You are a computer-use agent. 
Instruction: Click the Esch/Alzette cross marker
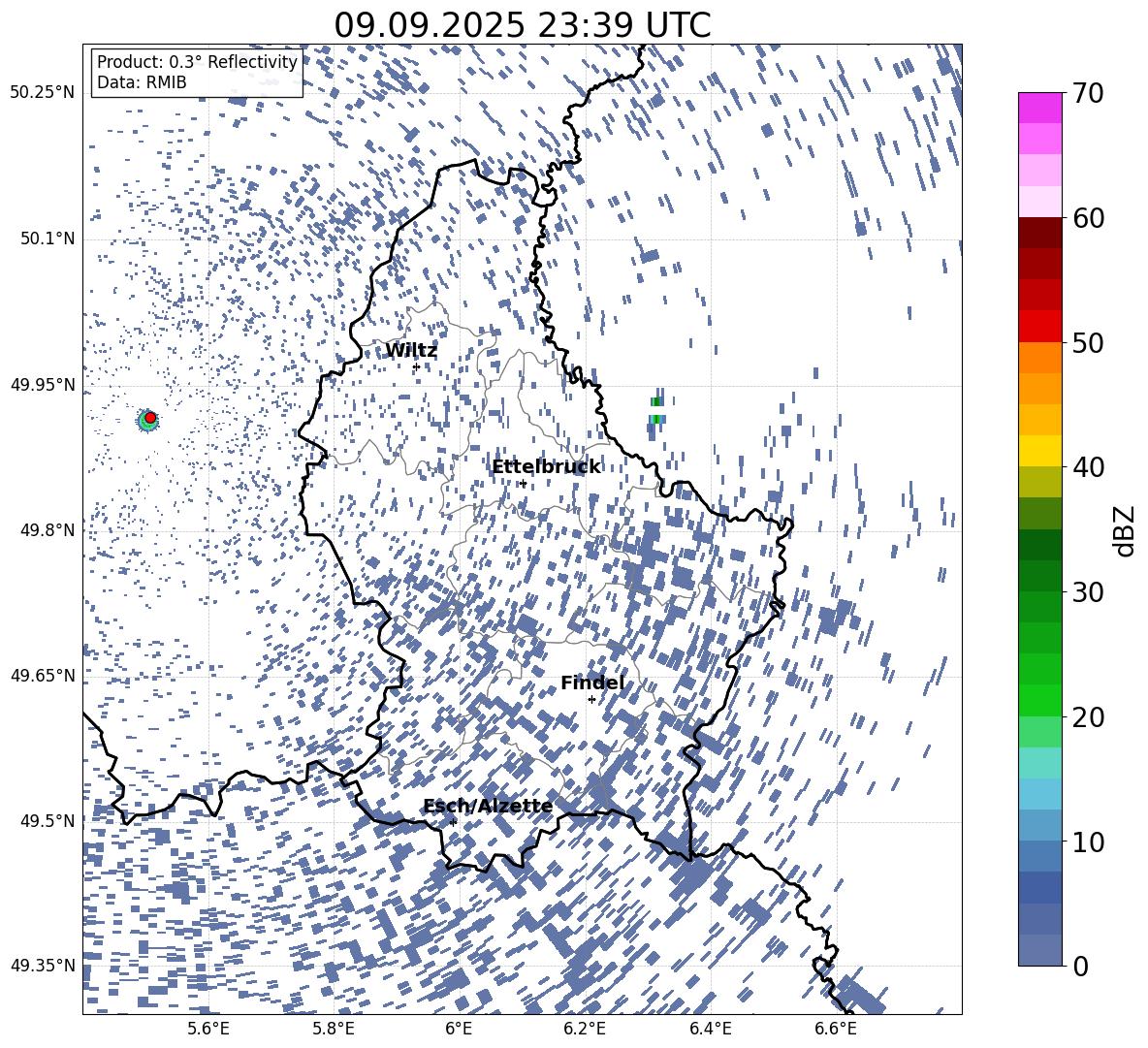[x=453, y=822]
